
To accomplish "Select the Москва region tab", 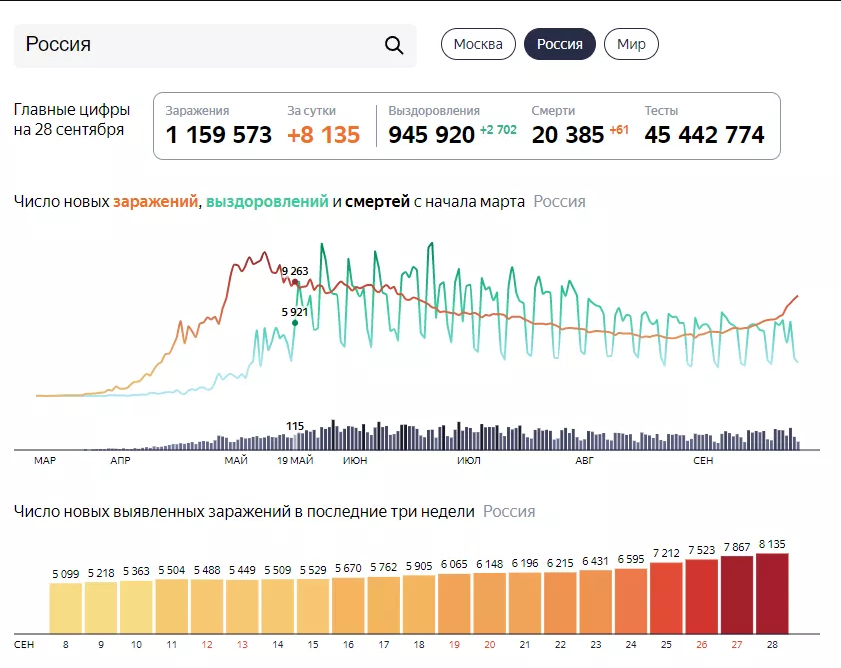I will coord(478,44).
